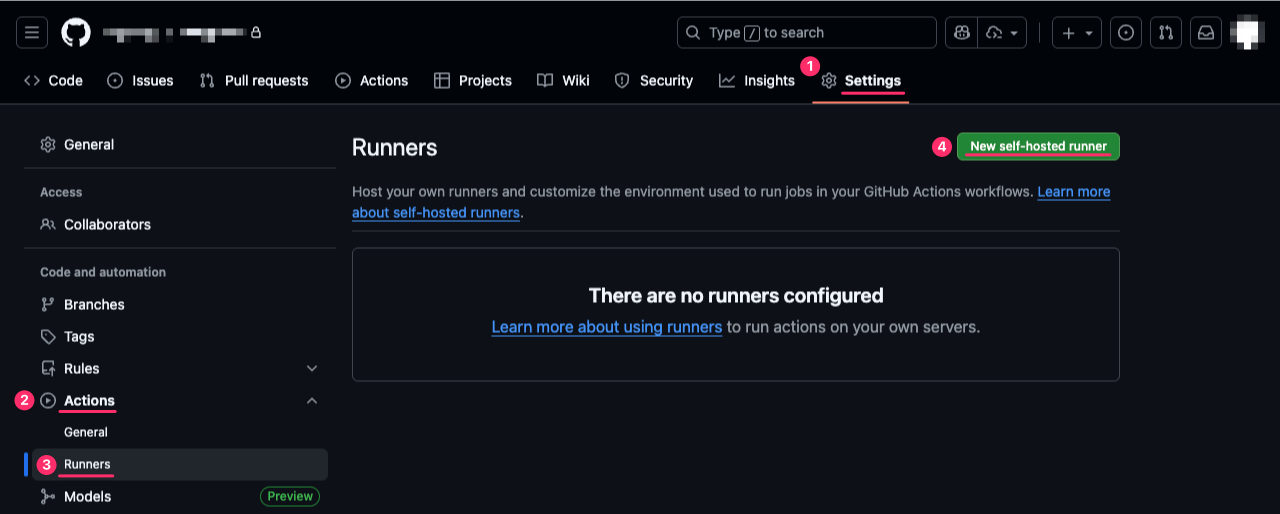The height and width of the screenshot is (514, 1280).
Task: Open Models preview sidebar item
Action: point(87,497)
